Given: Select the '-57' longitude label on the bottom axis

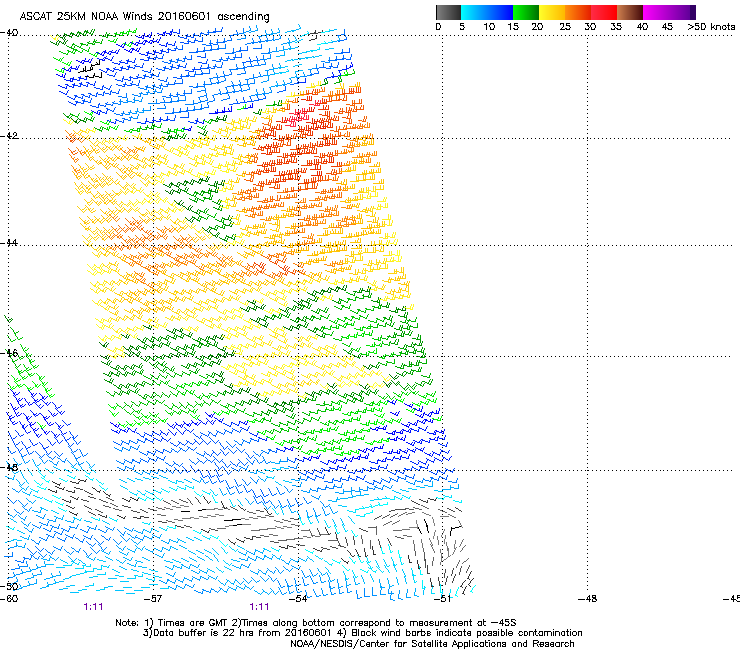Looking at the screenshot, I should (x=153, y=599).
